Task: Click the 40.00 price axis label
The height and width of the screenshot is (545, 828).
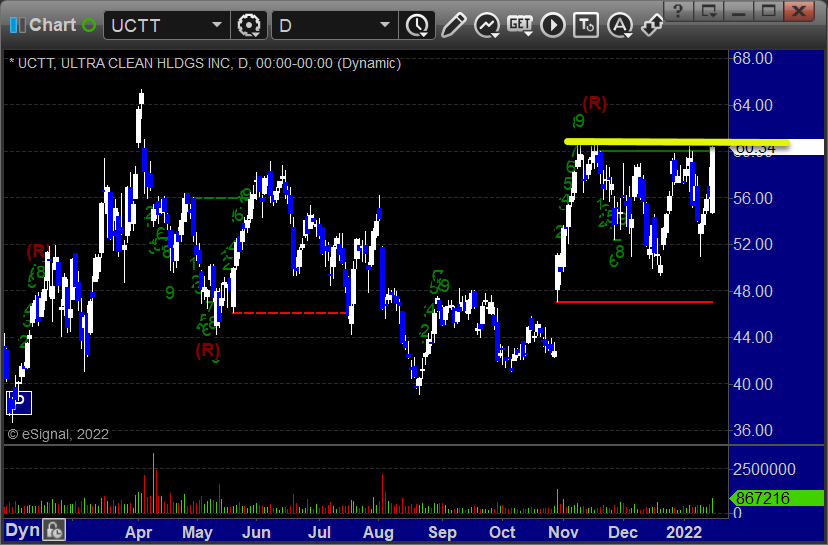Action: [x=752, y=384]
